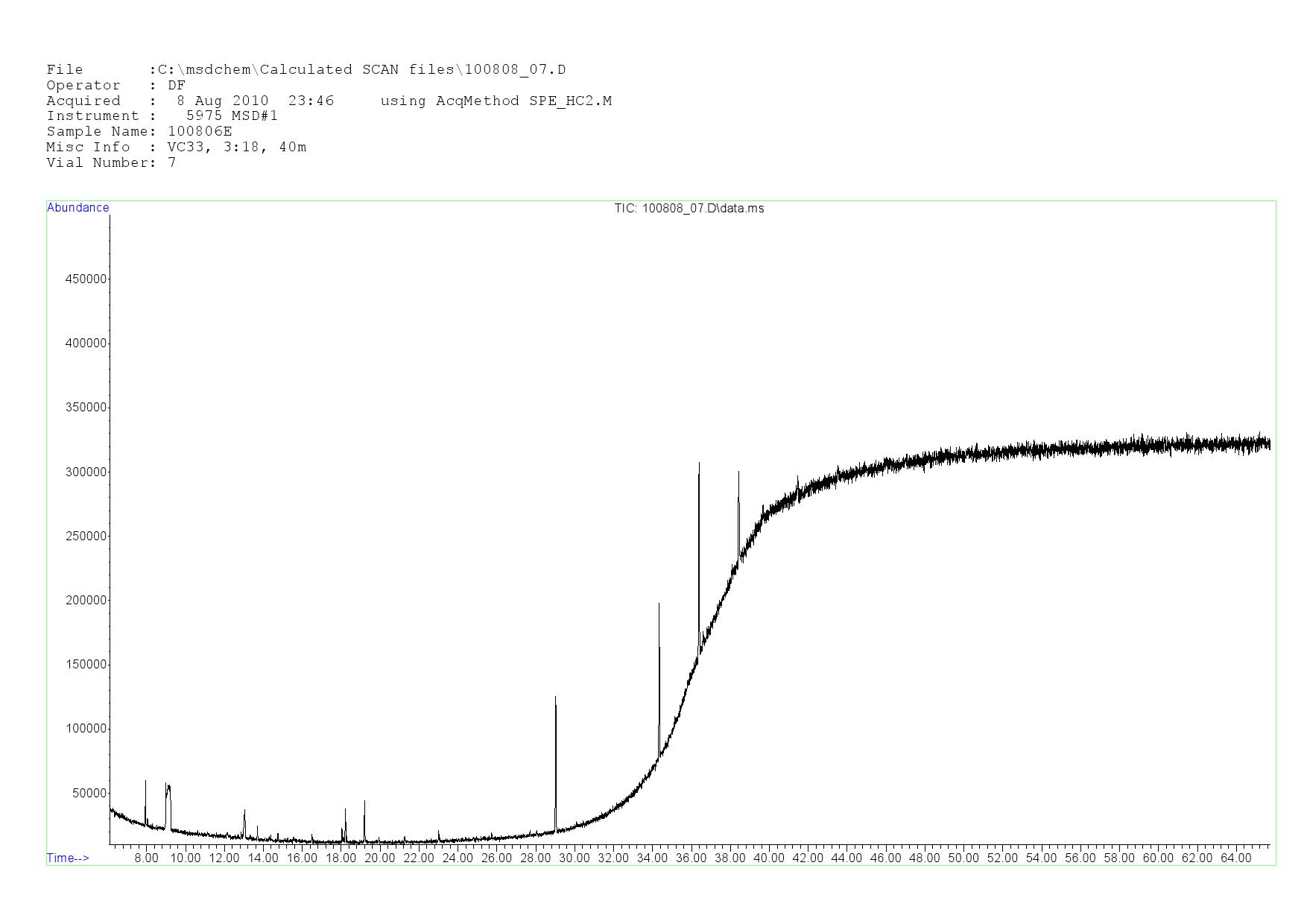Image resolution: width=1307 pixels, height=924 pixels.
Task: Click the TIC: 100808_07.D\data.ms chart title
Action: point(689,209)
